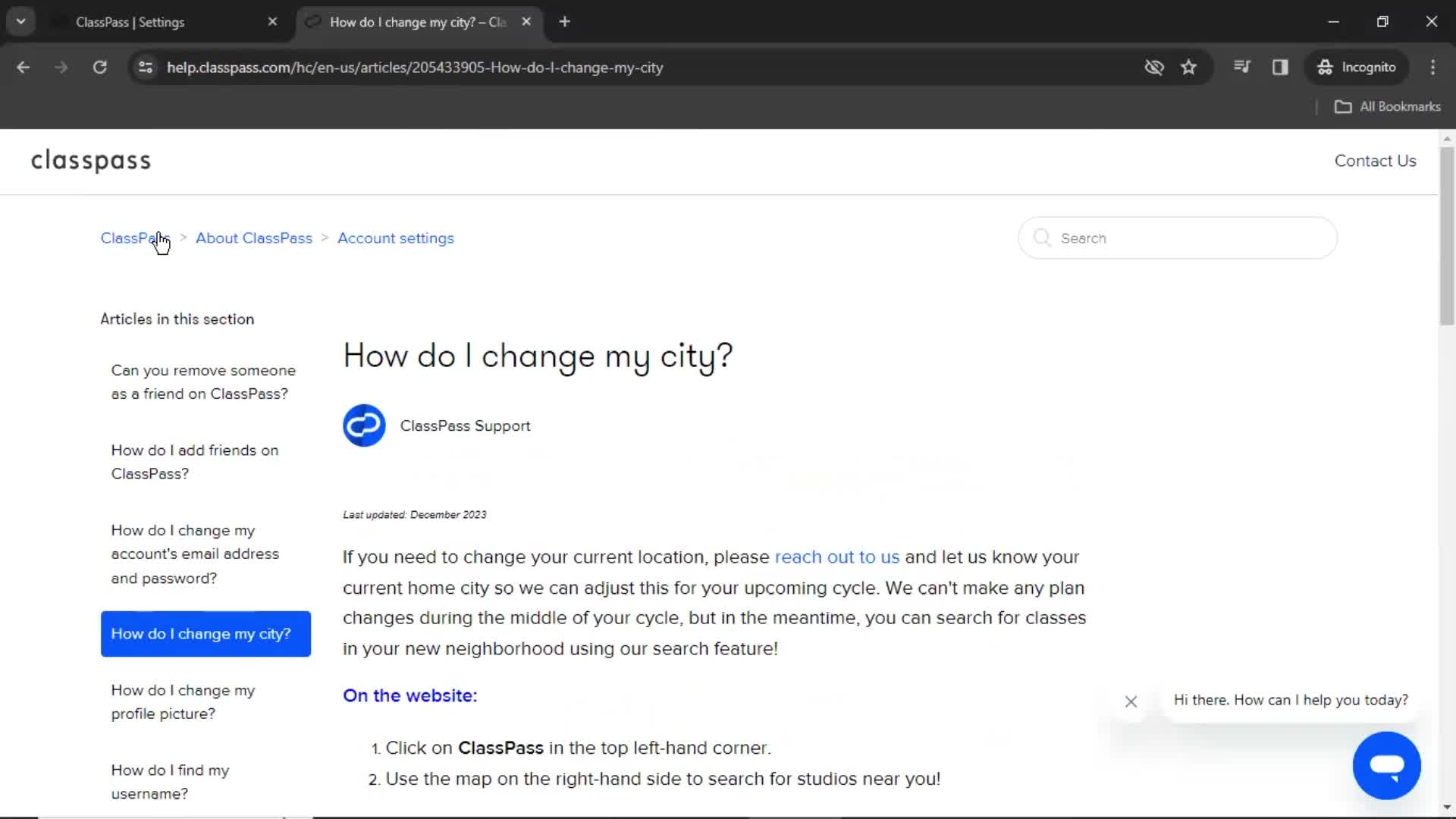This screenshot has width=1456, height=819.
Task: Open the media control icon
Action: click(x=1242, y=67)
